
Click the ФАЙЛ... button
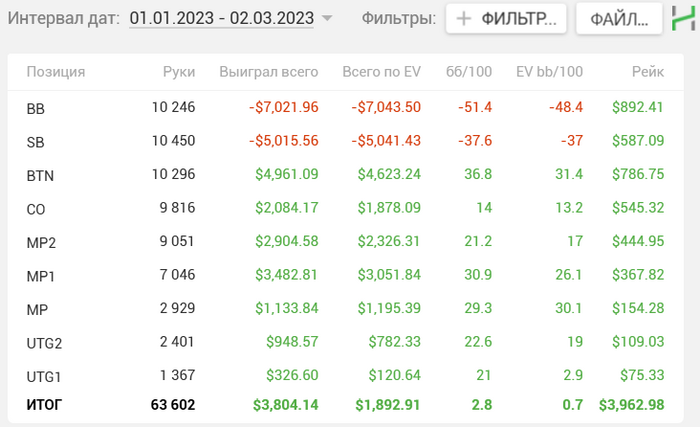(x=619, y=18)
